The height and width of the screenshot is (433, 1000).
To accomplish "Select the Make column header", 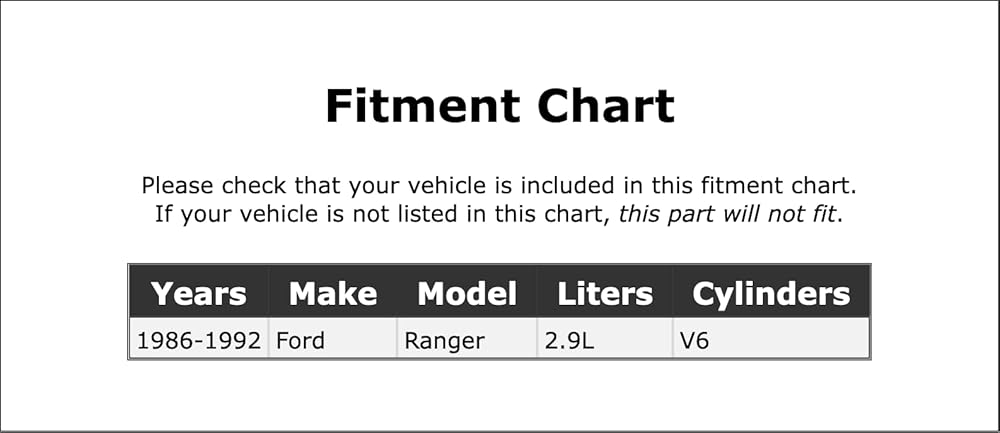I will coord(332,293).
